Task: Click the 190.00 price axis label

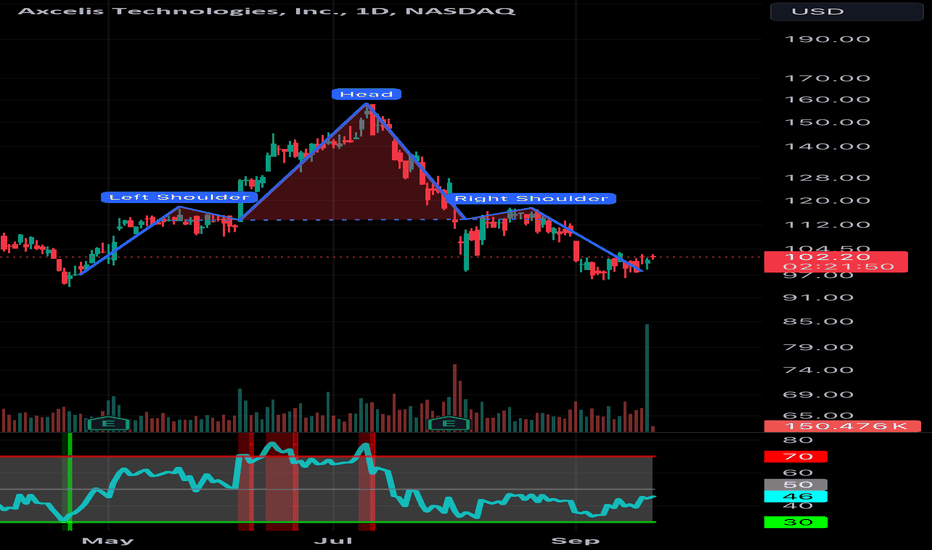Action: pyautogui.click(x=827, y=39)
